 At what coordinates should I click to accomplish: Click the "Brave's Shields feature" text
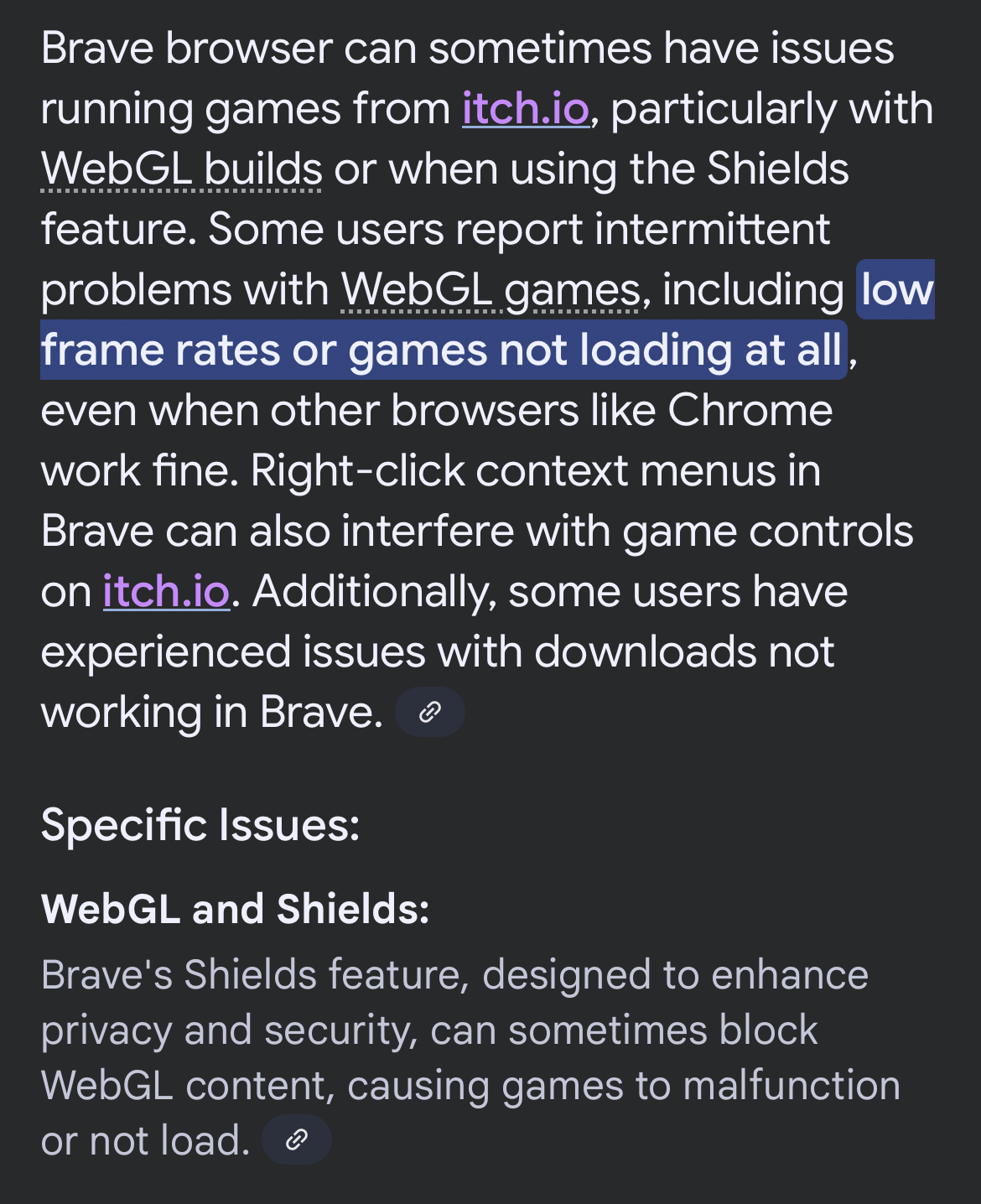pos(252,975)
